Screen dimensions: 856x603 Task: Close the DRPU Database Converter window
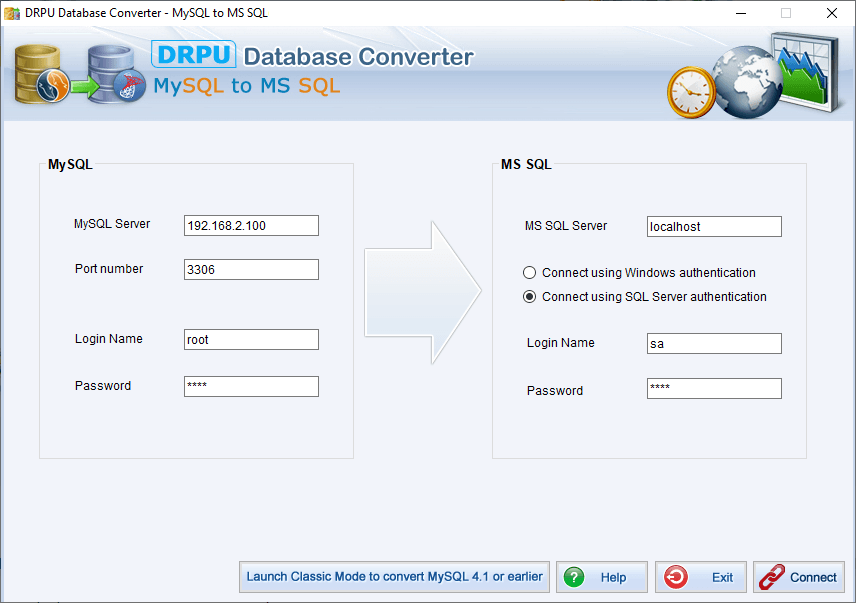click(x=831, y=13)
